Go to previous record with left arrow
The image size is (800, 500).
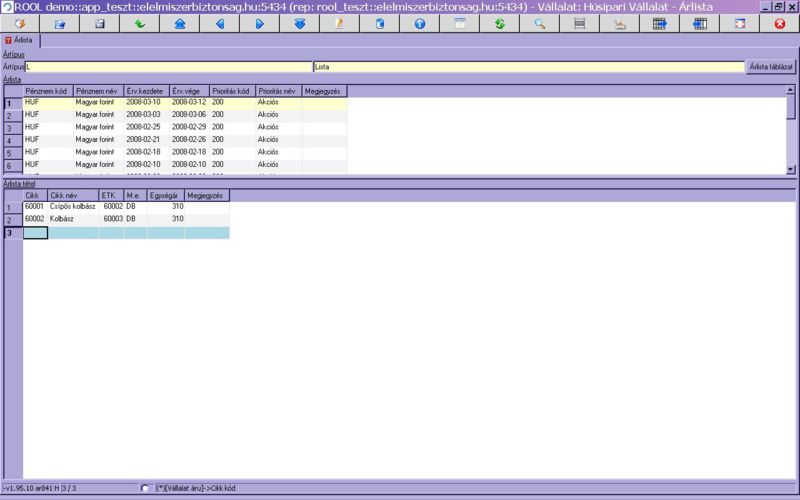[x=220, y=23]
